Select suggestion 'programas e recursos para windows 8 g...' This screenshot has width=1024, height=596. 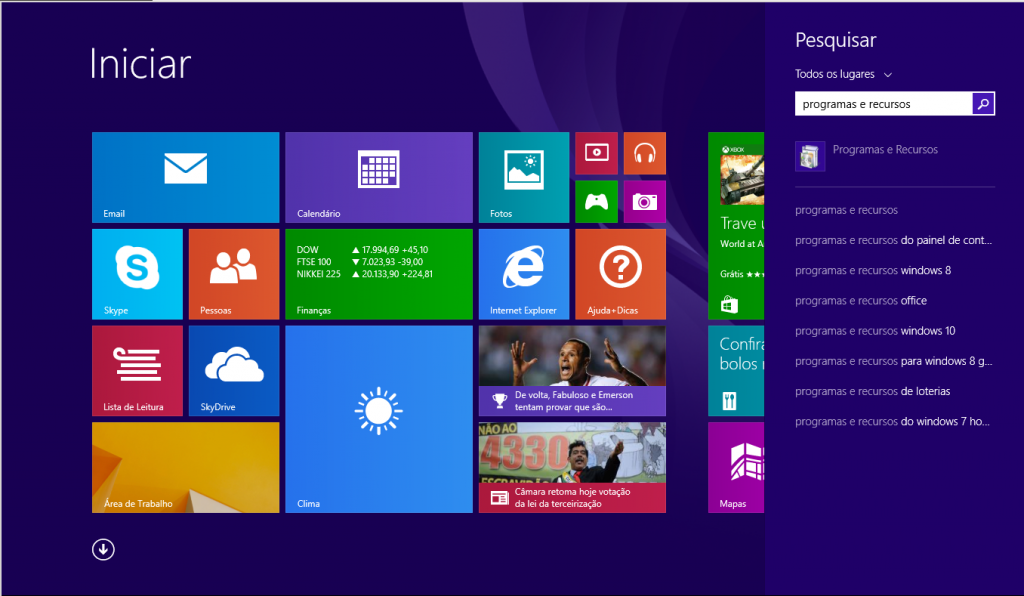click(x=895, y=361)
